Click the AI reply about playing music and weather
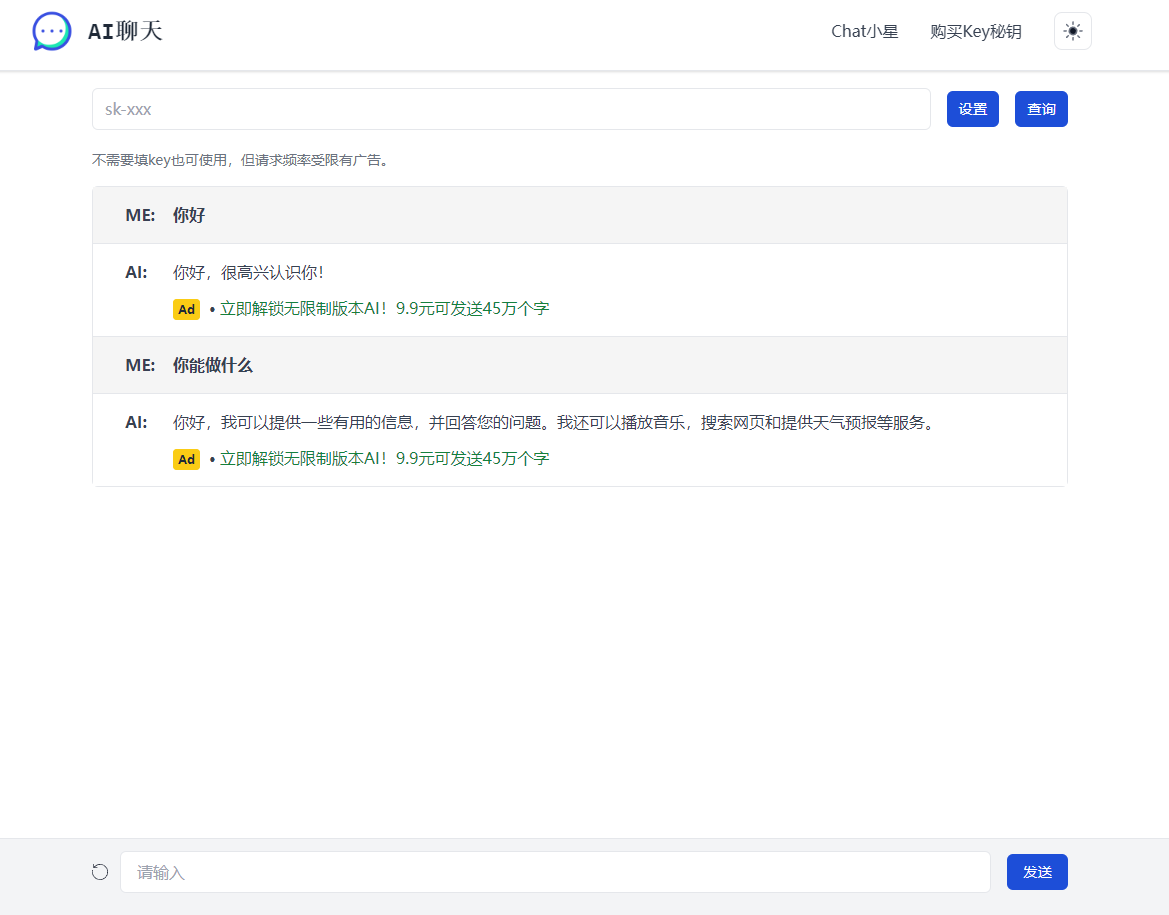 (553, 422)
